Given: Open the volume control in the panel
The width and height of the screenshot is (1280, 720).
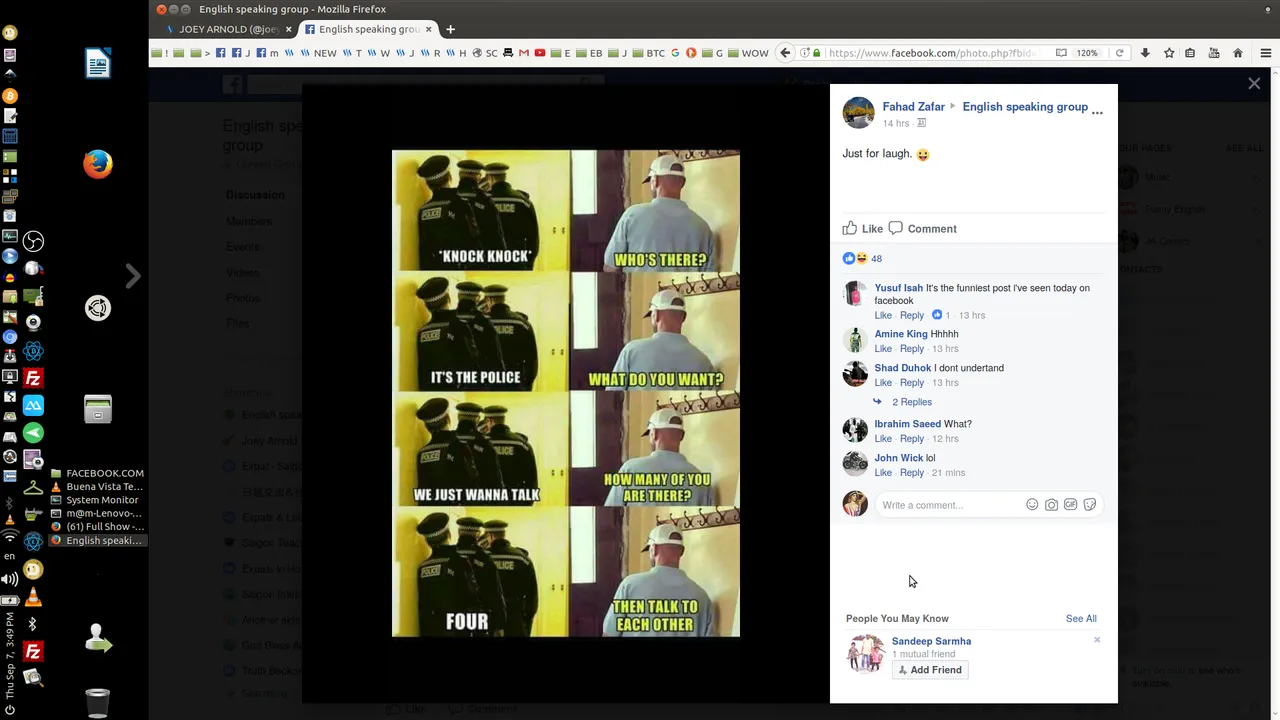Looking at the screenshot, I should click(9, 579).
